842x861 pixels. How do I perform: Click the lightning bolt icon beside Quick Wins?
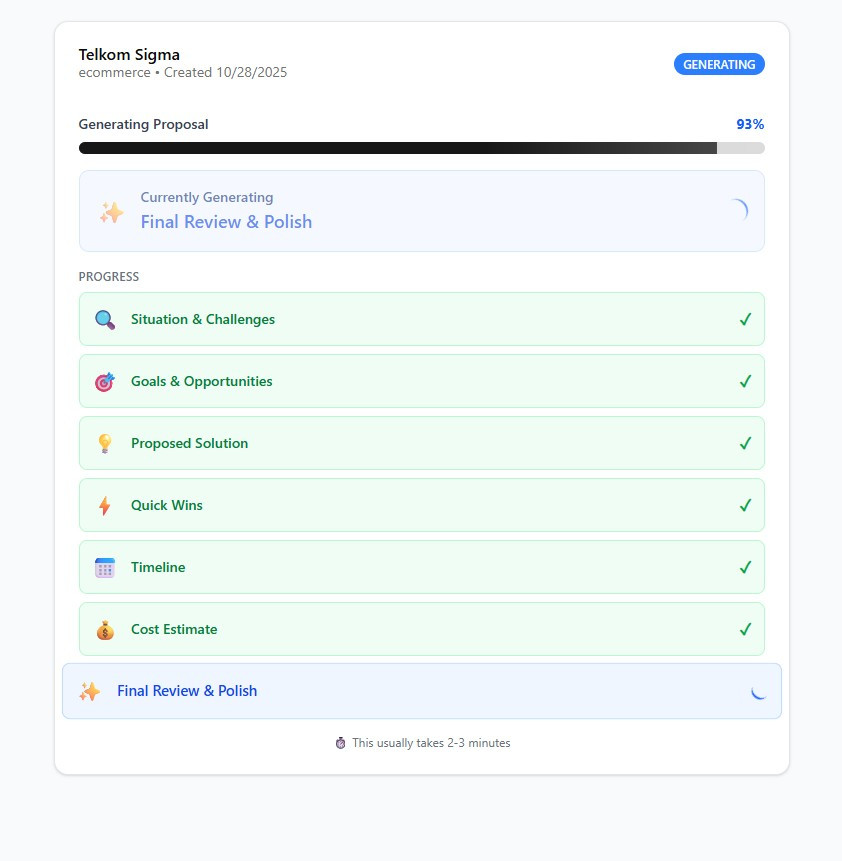coord(105,506)
